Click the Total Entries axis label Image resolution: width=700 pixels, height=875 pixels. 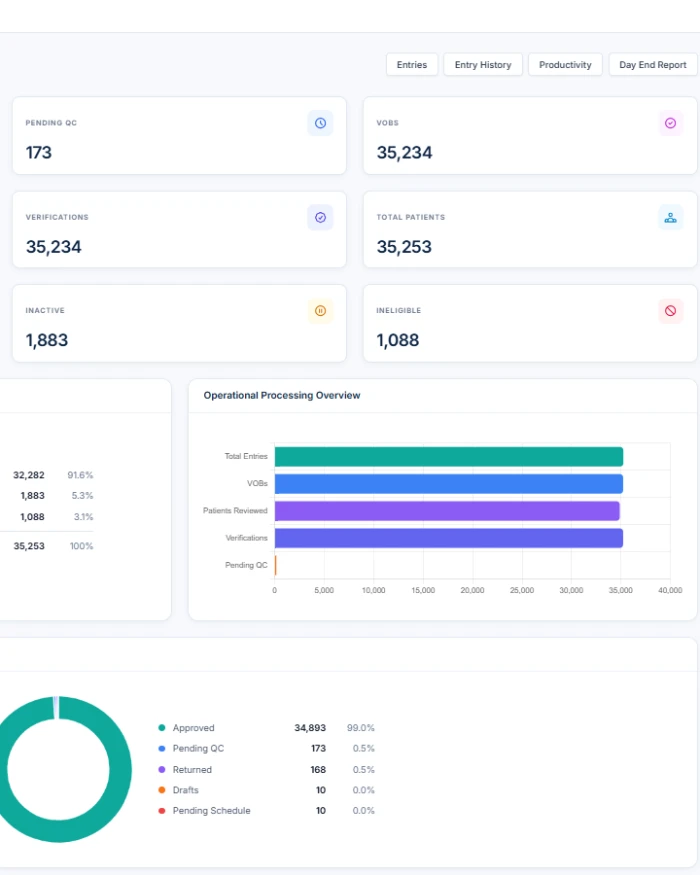[246, 456]
